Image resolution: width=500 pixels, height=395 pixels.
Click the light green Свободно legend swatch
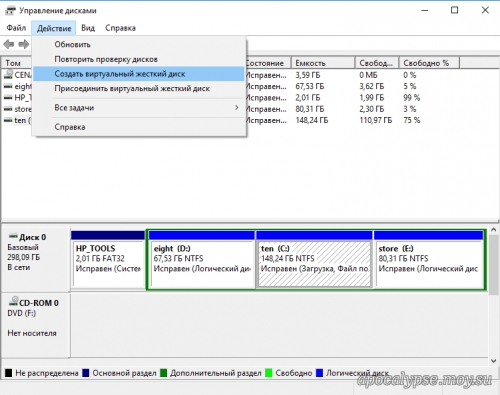coord(268,373)
